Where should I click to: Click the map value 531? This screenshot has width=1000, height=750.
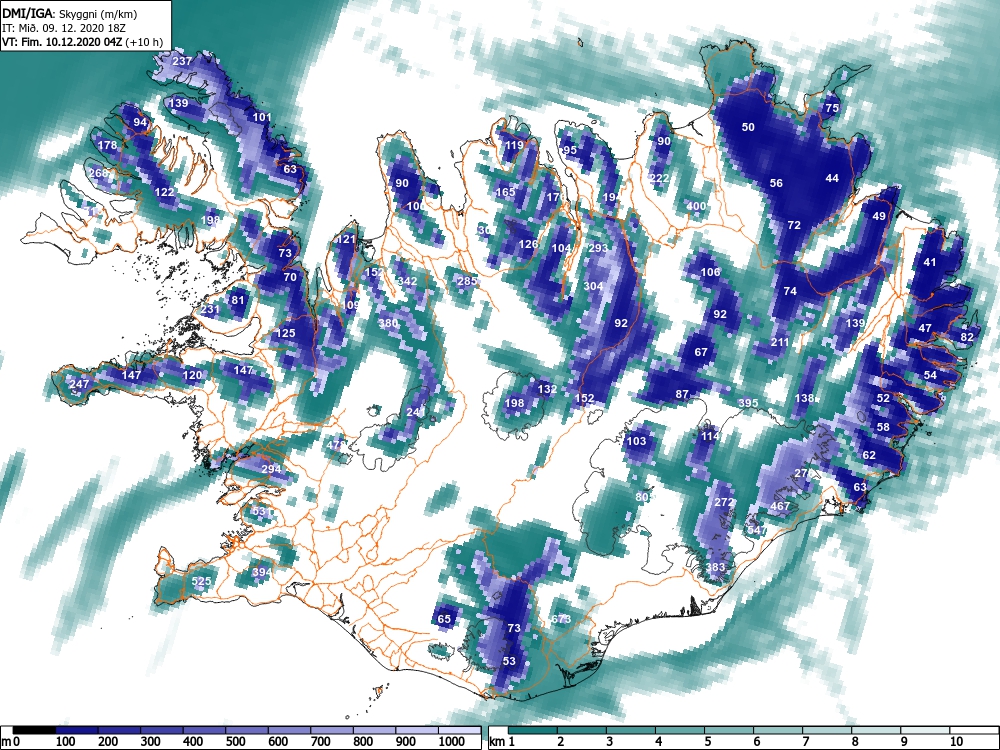[x=262, y=511]
